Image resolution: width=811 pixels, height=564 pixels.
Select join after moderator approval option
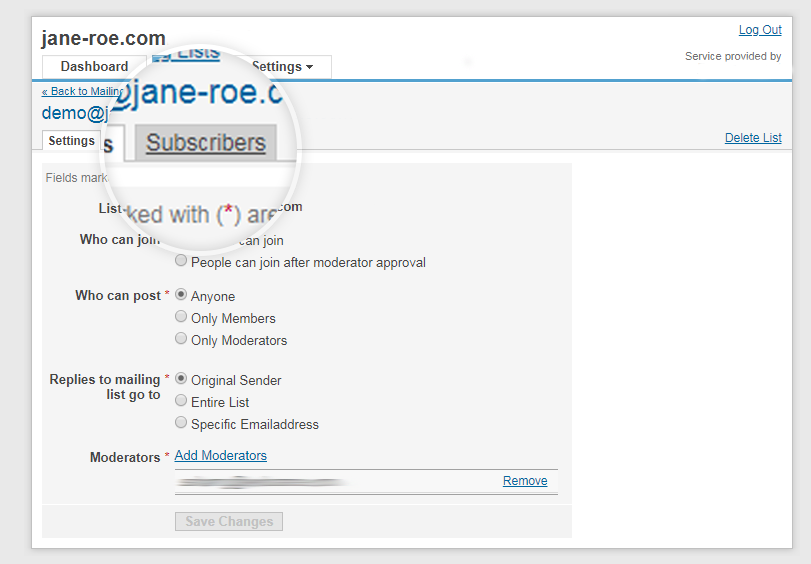(181, 261)
